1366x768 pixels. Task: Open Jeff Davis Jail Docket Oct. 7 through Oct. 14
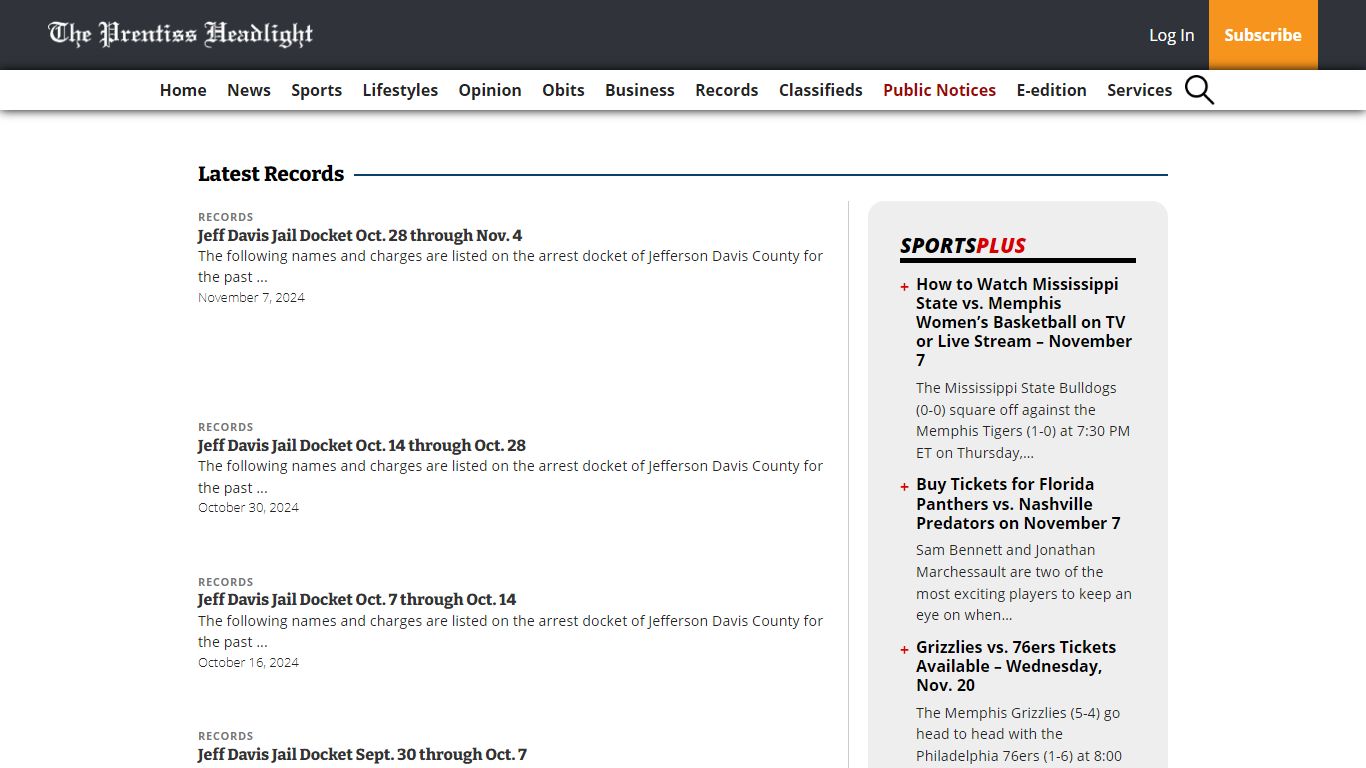tap(357, 600)
